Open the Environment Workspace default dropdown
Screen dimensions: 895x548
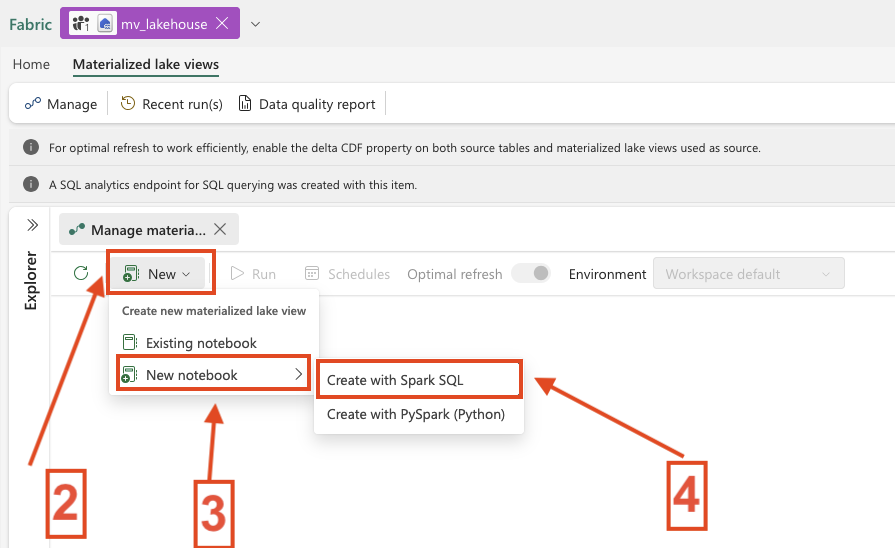point(748,274)
